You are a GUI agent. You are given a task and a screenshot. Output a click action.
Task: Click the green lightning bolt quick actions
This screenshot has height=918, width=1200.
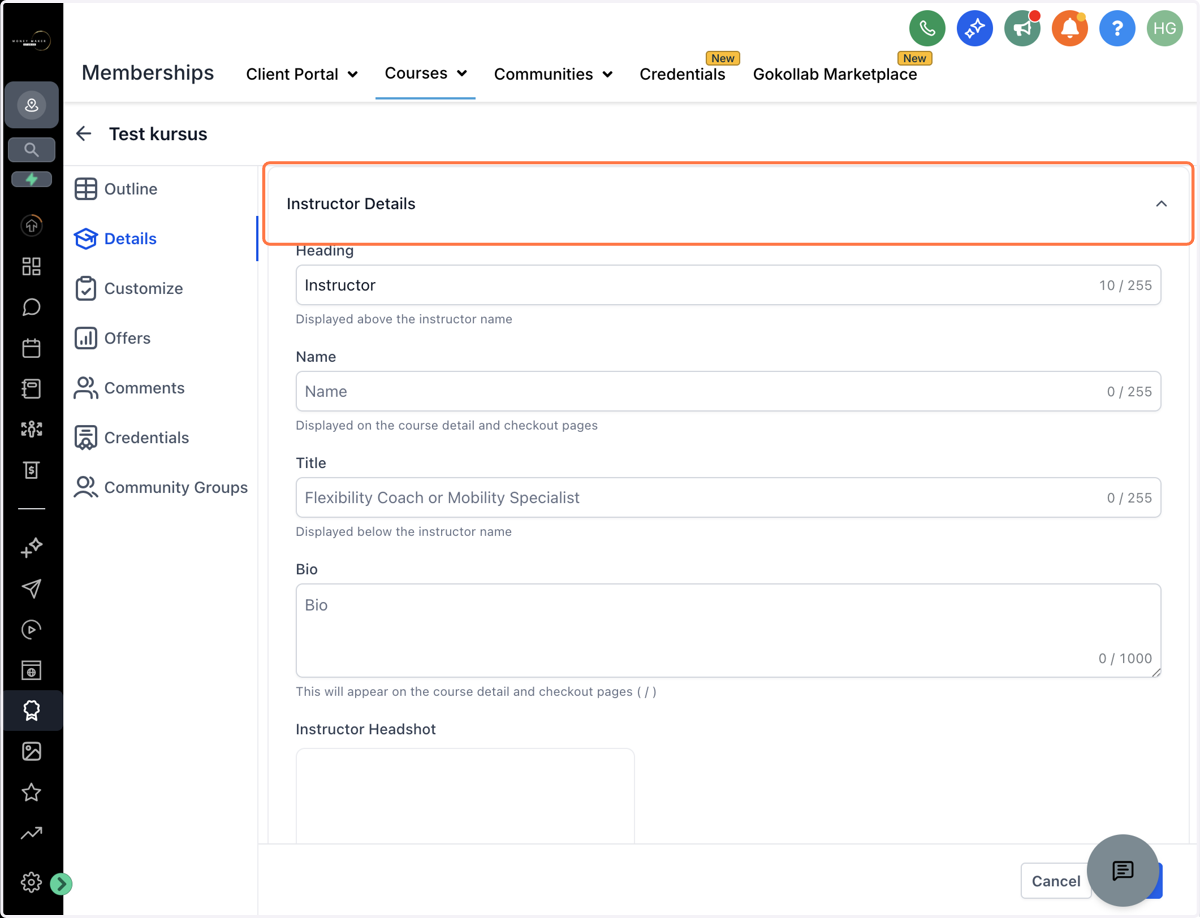click(32, 180)
